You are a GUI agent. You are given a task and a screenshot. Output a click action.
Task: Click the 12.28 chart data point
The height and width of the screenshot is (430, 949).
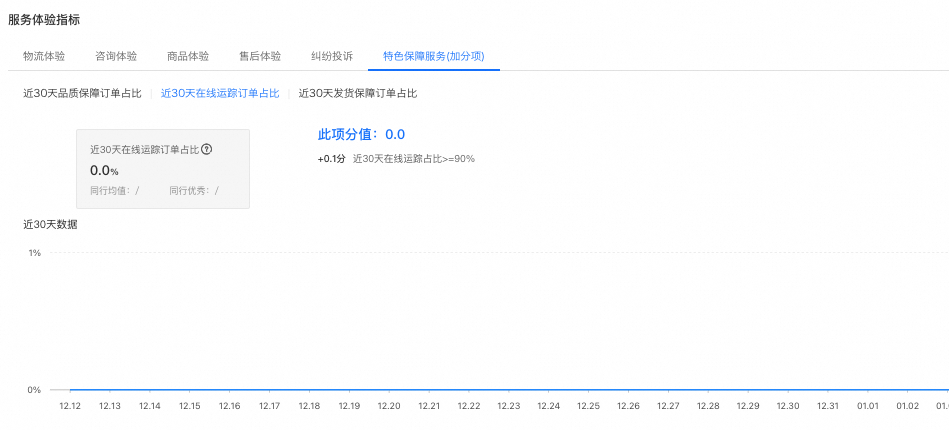pyautogui.click(x=708, y=406)
